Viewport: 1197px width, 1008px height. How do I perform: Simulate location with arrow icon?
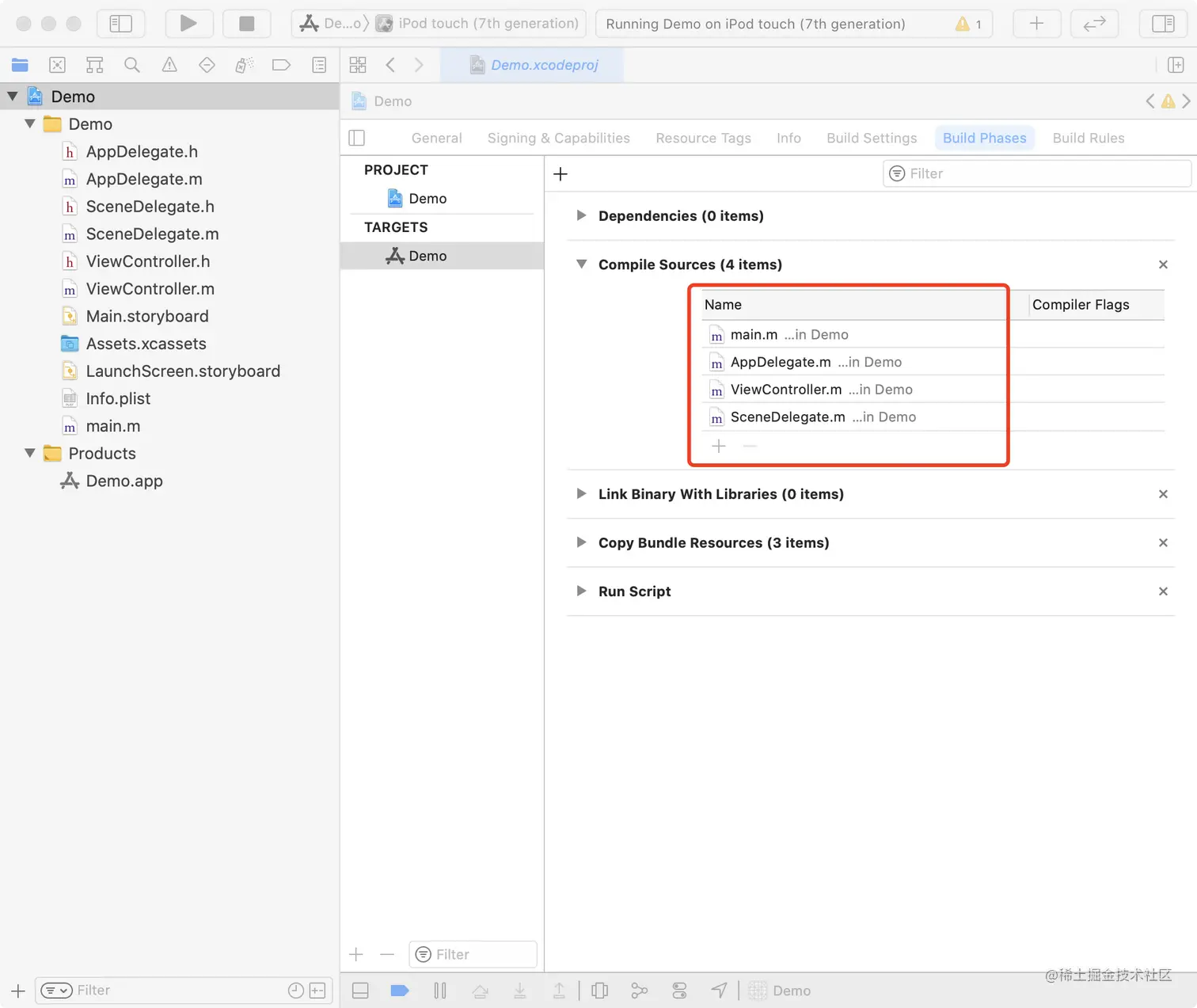tap(719, 991)
